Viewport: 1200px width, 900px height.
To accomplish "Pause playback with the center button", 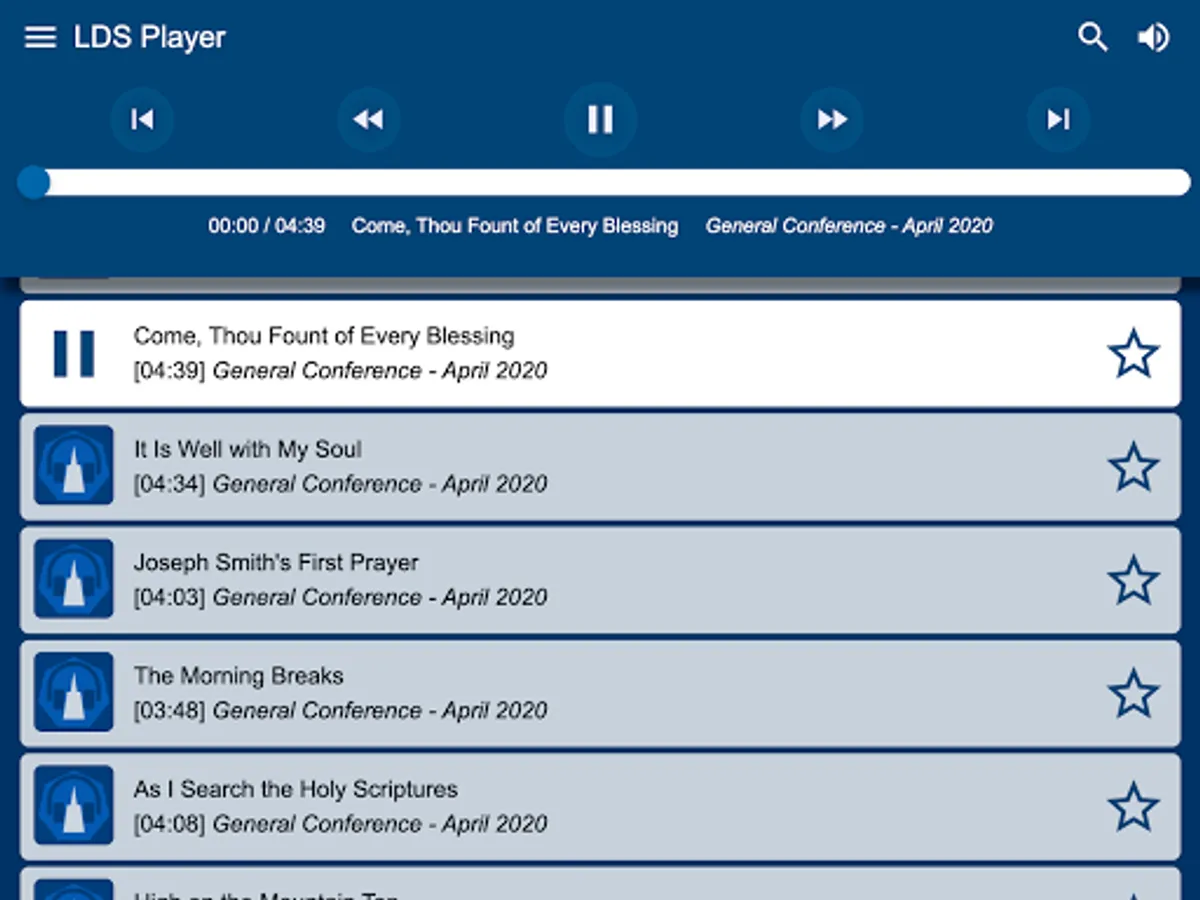I will click(600, 120).
